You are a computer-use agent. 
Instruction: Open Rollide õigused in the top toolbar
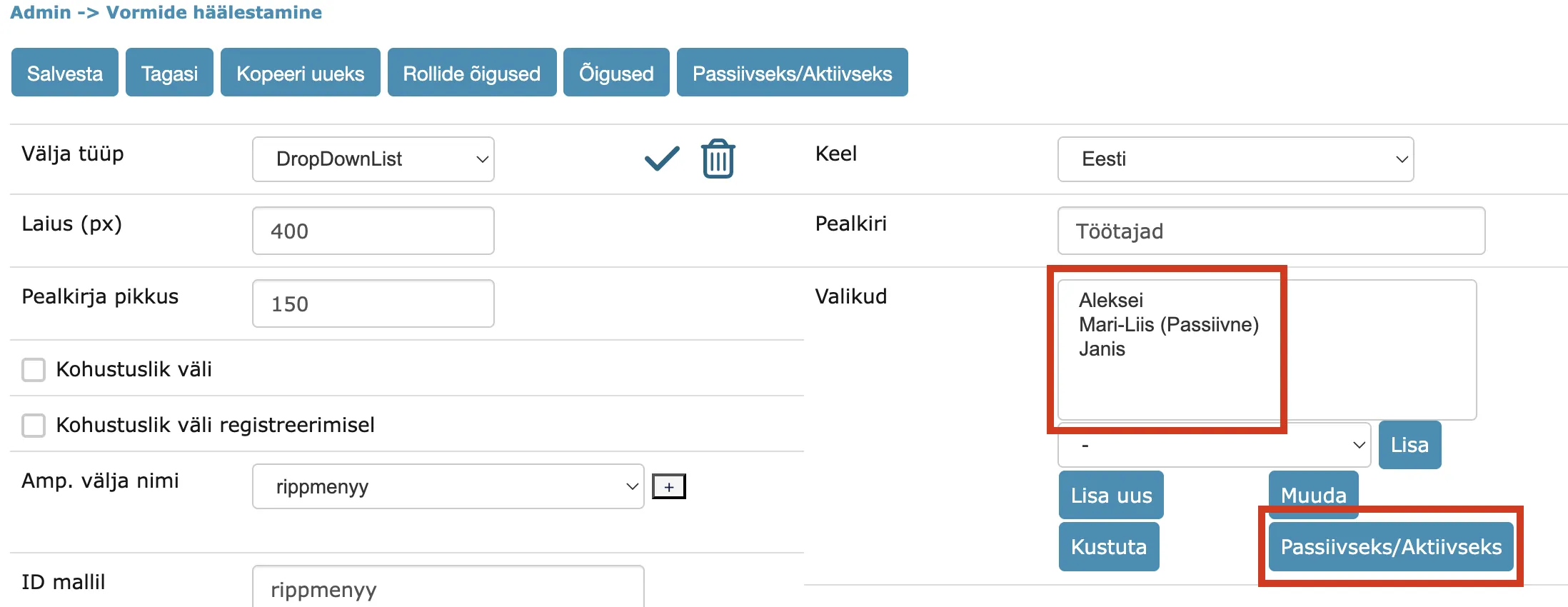[x=472, y=73]
